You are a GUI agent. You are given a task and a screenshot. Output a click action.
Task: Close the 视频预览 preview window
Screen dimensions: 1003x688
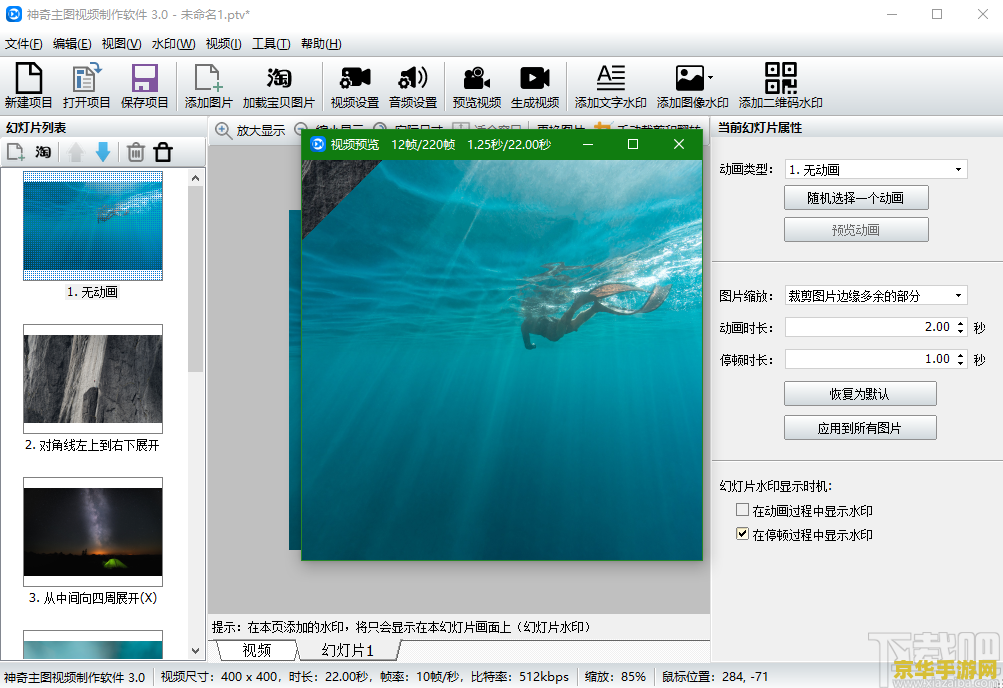pyautogui.click(x=679, y=145)
